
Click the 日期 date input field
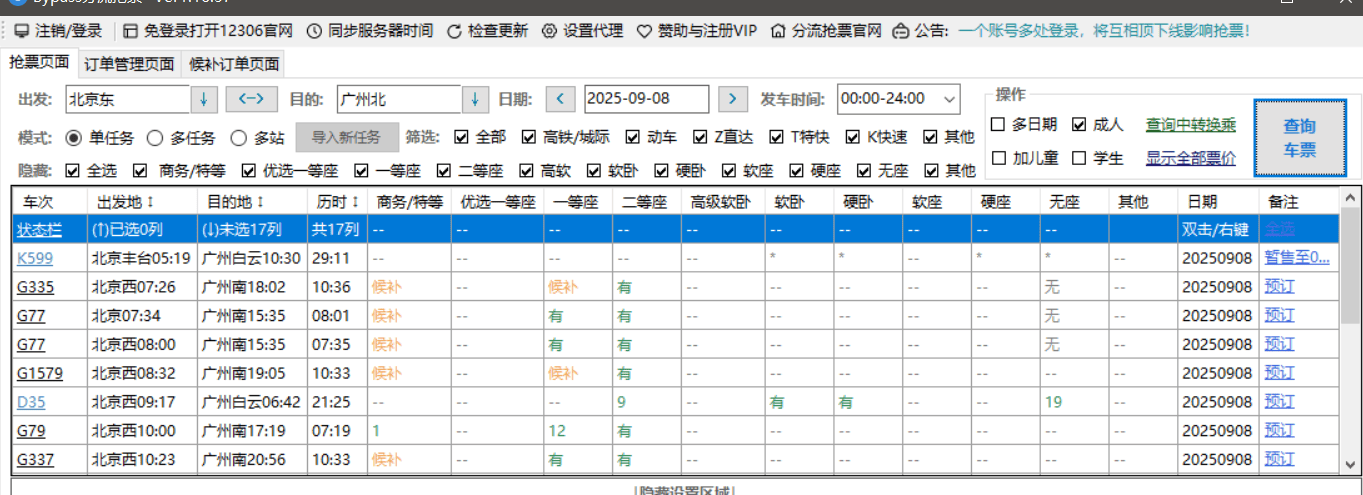[x=646, y=99]
